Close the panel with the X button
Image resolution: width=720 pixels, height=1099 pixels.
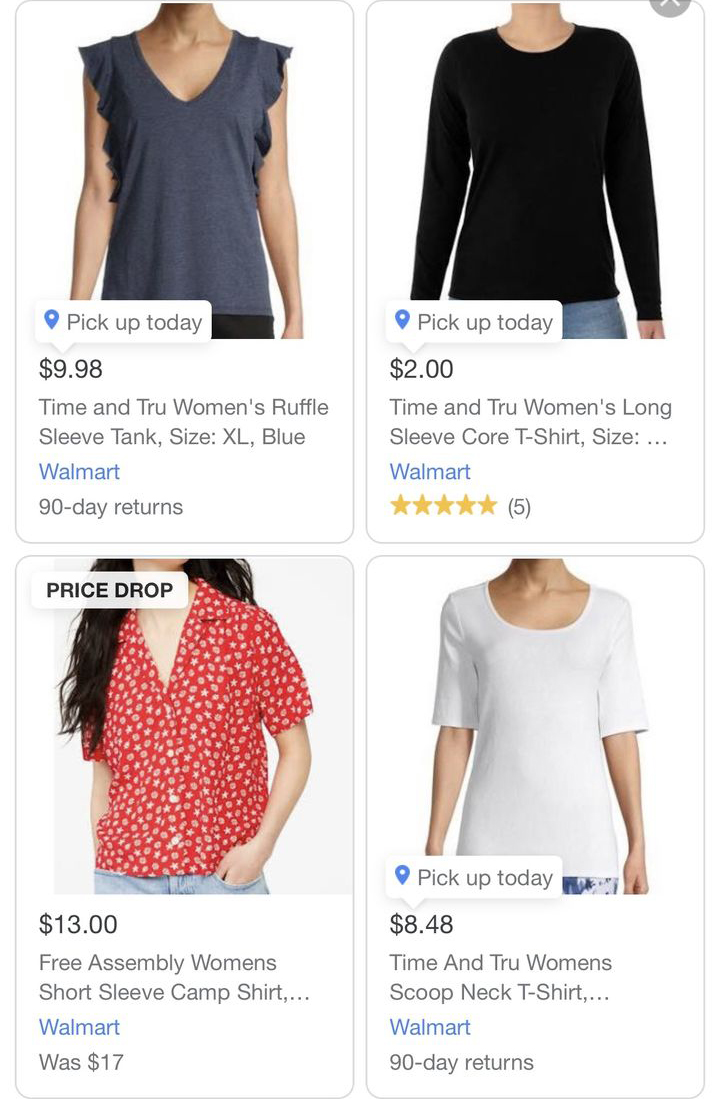pyautogui.click(x=670, y=4)
